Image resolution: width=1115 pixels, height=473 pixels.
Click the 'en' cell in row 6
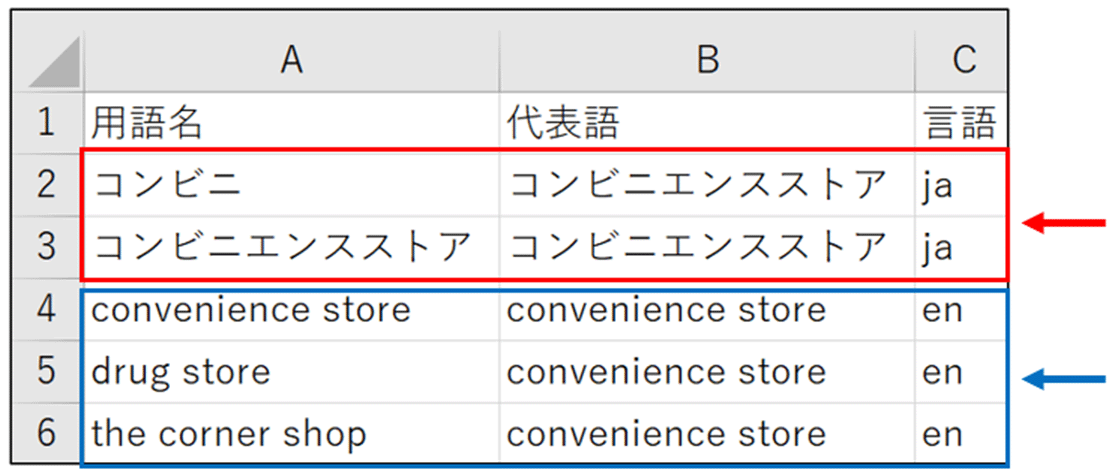point(960,434)
